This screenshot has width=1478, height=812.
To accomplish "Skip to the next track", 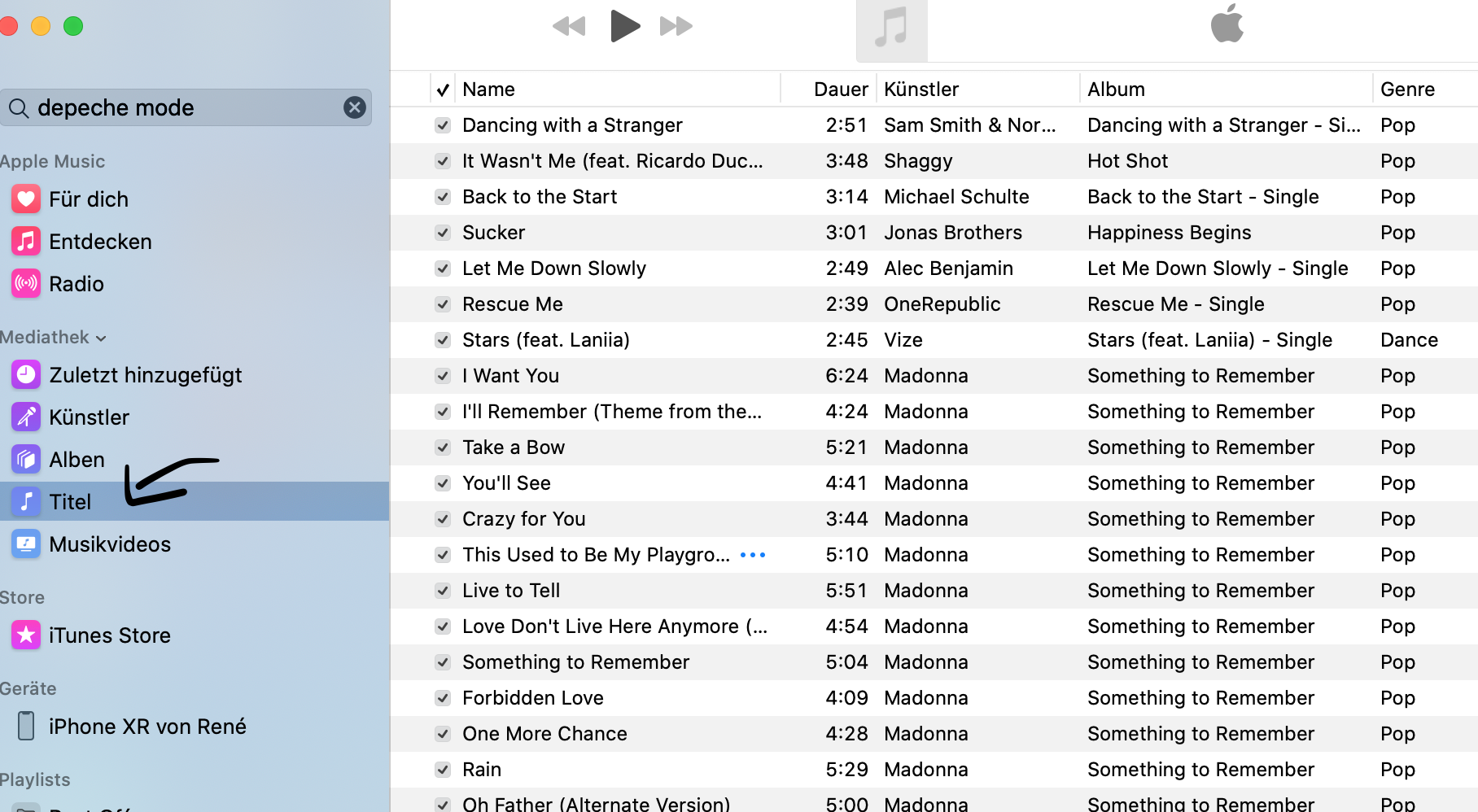I will 676,27.
